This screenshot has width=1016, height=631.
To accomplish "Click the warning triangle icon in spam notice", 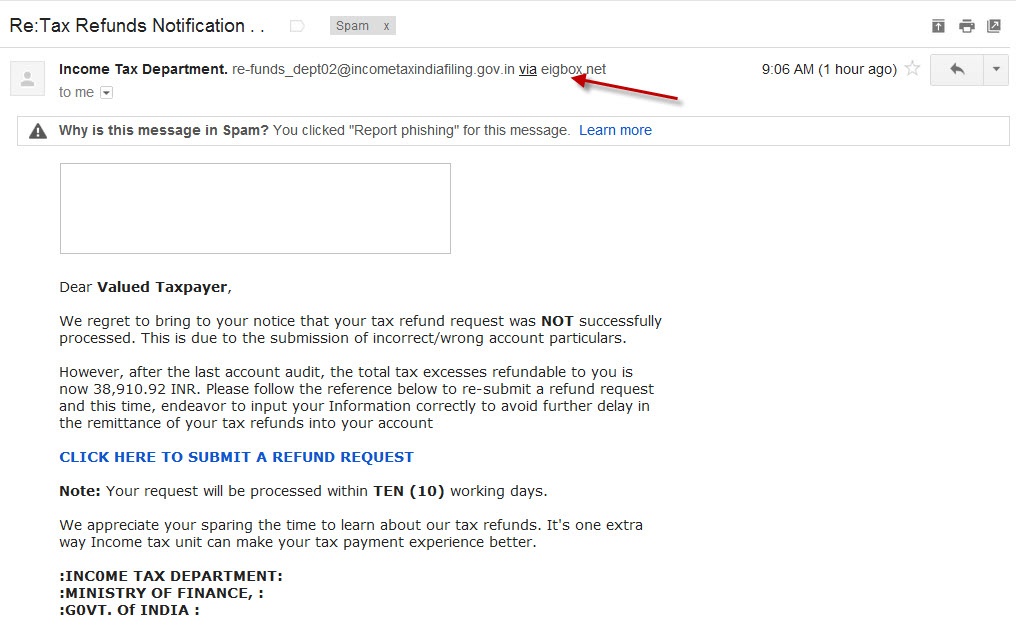I will (x=38, y=131).
